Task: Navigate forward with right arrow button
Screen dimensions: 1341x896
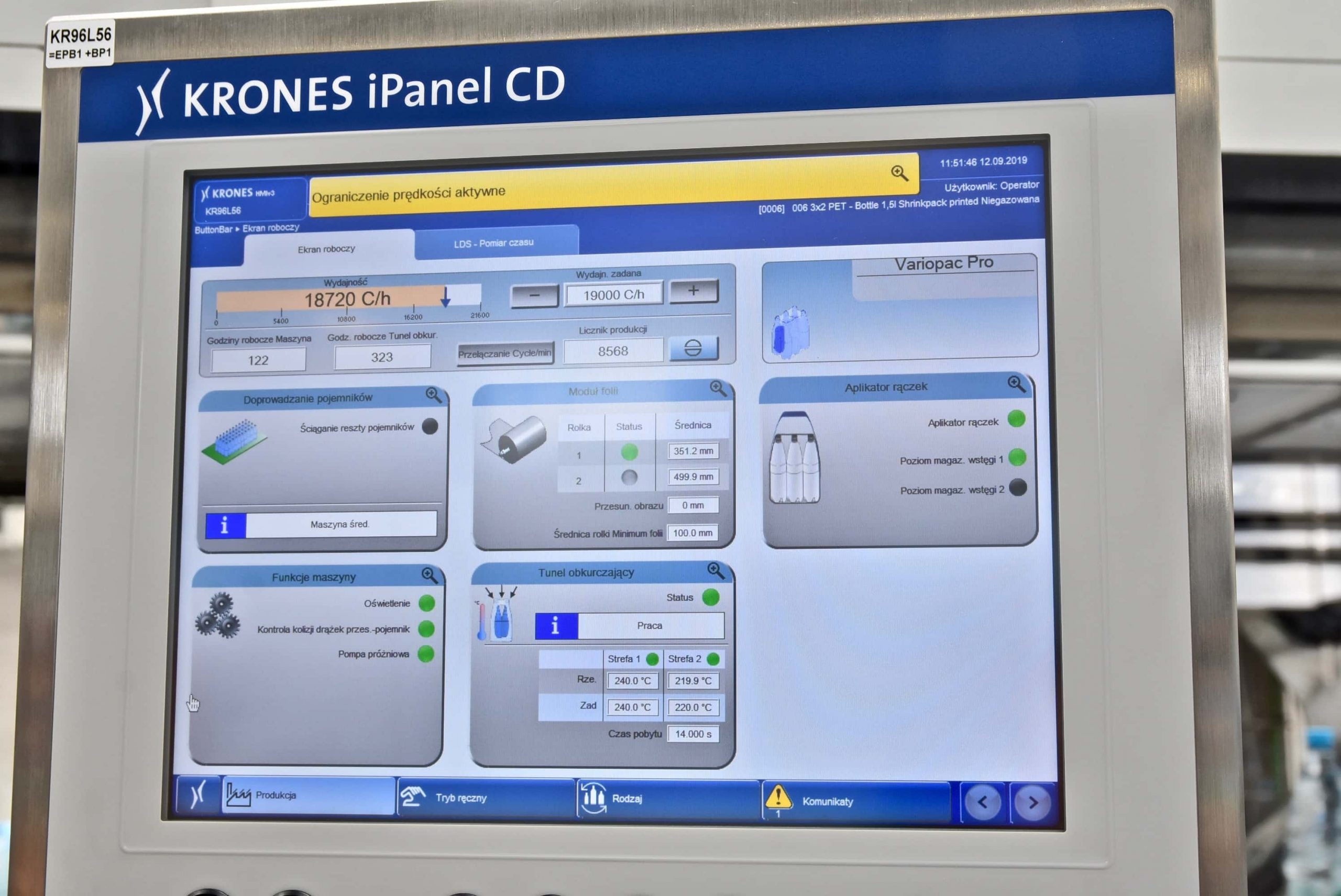Action: pyautogui.click(x=1032, y=803)
